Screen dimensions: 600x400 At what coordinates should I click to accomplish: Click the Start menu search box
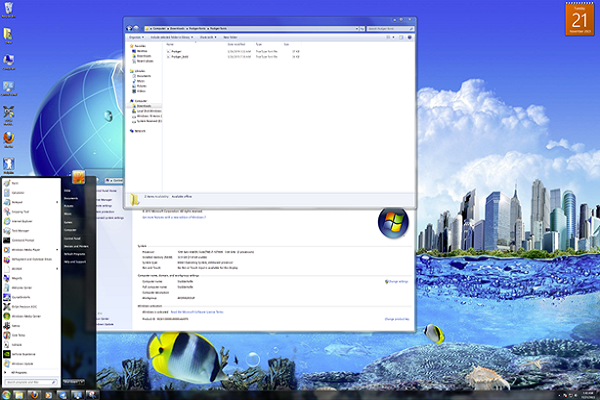(31, 382)
